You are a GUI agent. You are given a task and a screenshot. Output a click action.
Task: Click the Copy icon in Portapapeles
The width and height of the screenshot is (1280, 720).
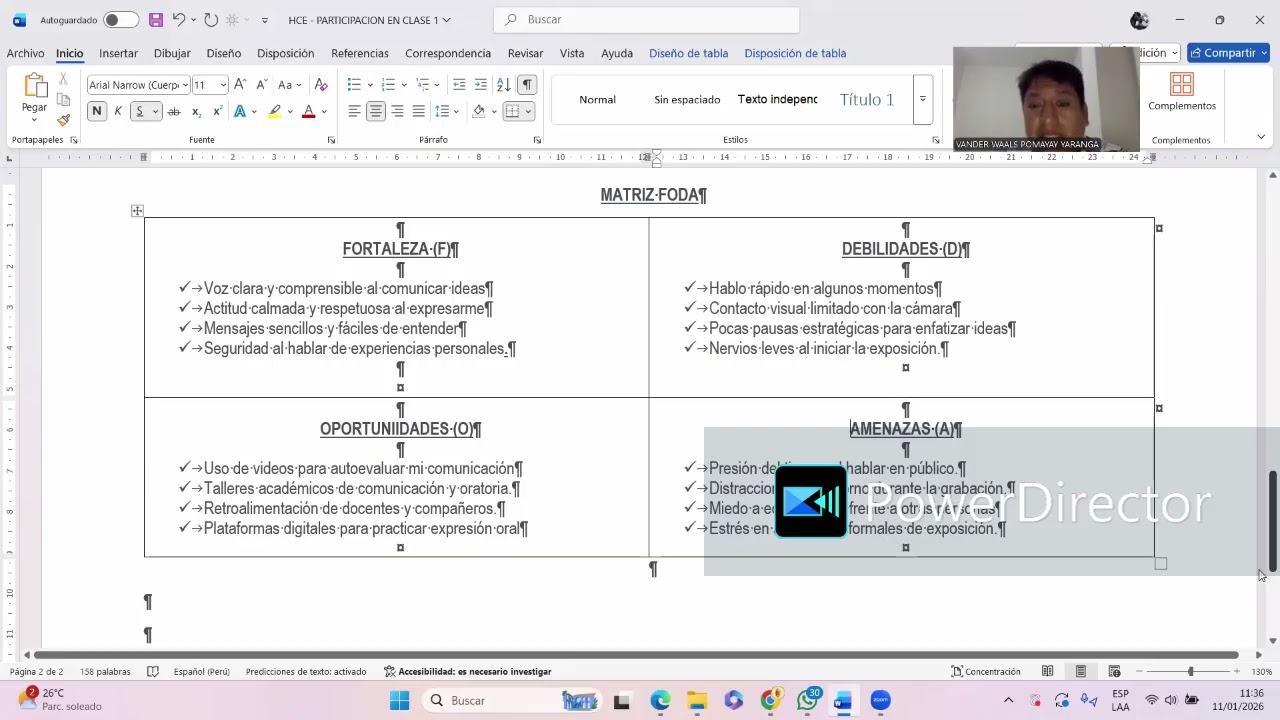pos(63,99)
